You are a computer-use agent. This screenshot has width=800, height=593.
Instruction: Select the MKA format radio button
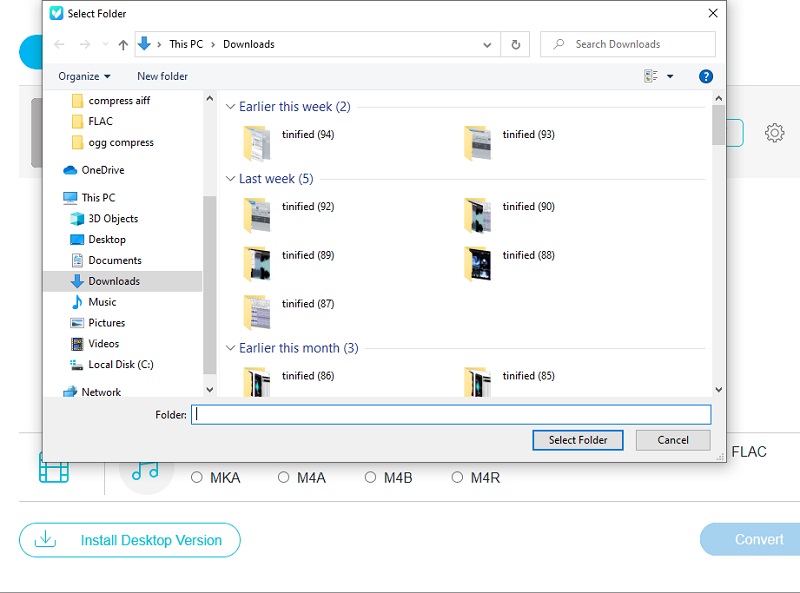[197, 478]
